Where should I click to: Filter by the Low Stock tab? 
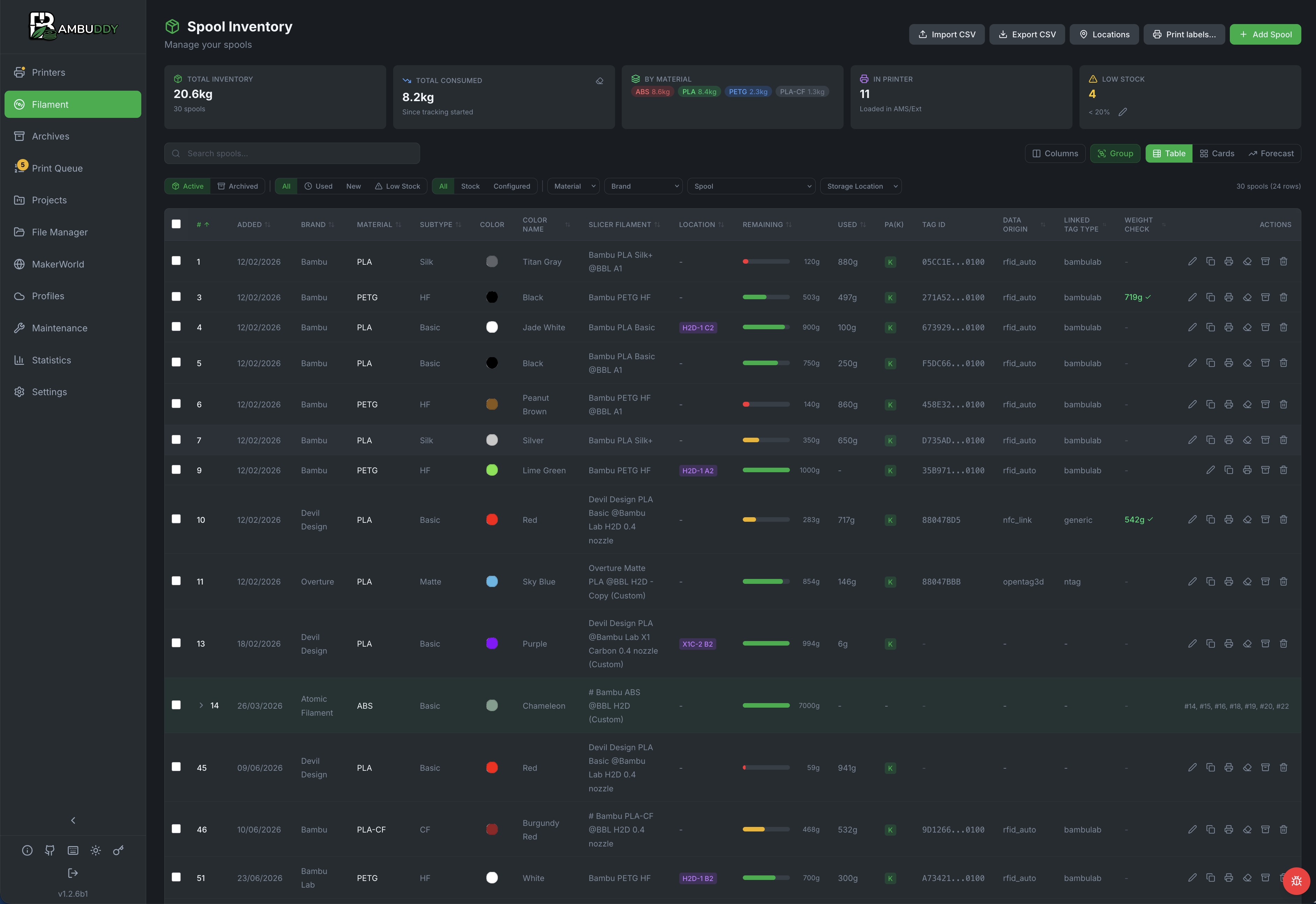point(397,186)
